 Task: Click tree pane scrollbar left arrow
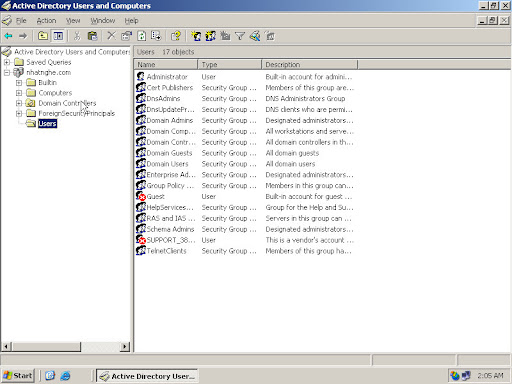pos(6,347)
